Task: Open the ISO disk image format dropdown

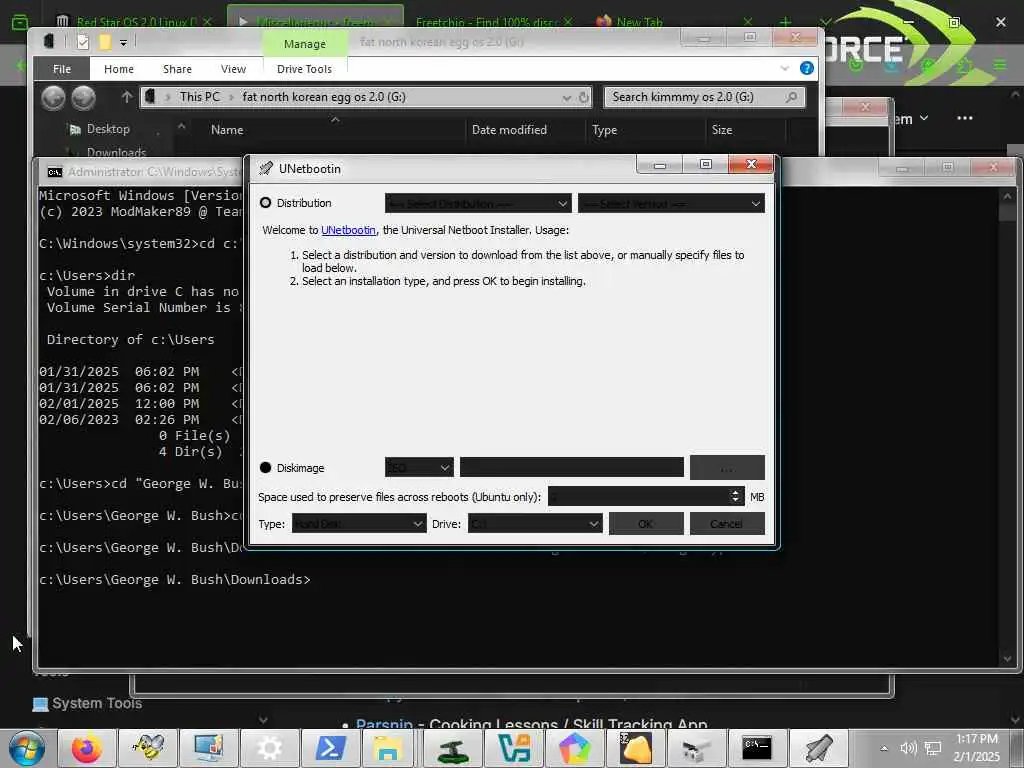Action: (x=419, y=468)
